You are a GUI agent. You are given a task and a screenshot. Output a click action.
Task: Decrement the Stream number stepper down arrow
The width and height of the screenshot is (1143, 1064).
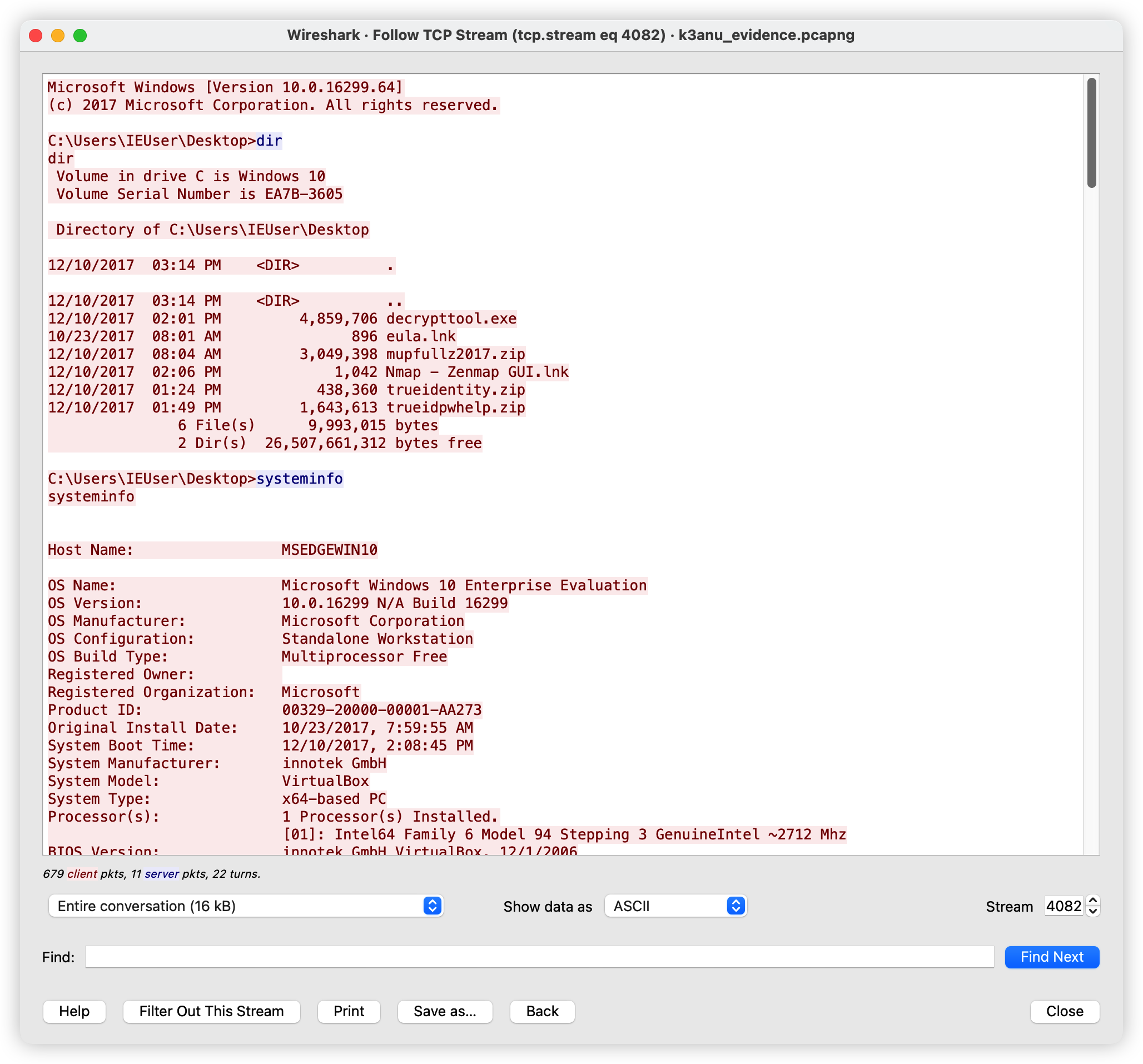[x=1093, y=911]
